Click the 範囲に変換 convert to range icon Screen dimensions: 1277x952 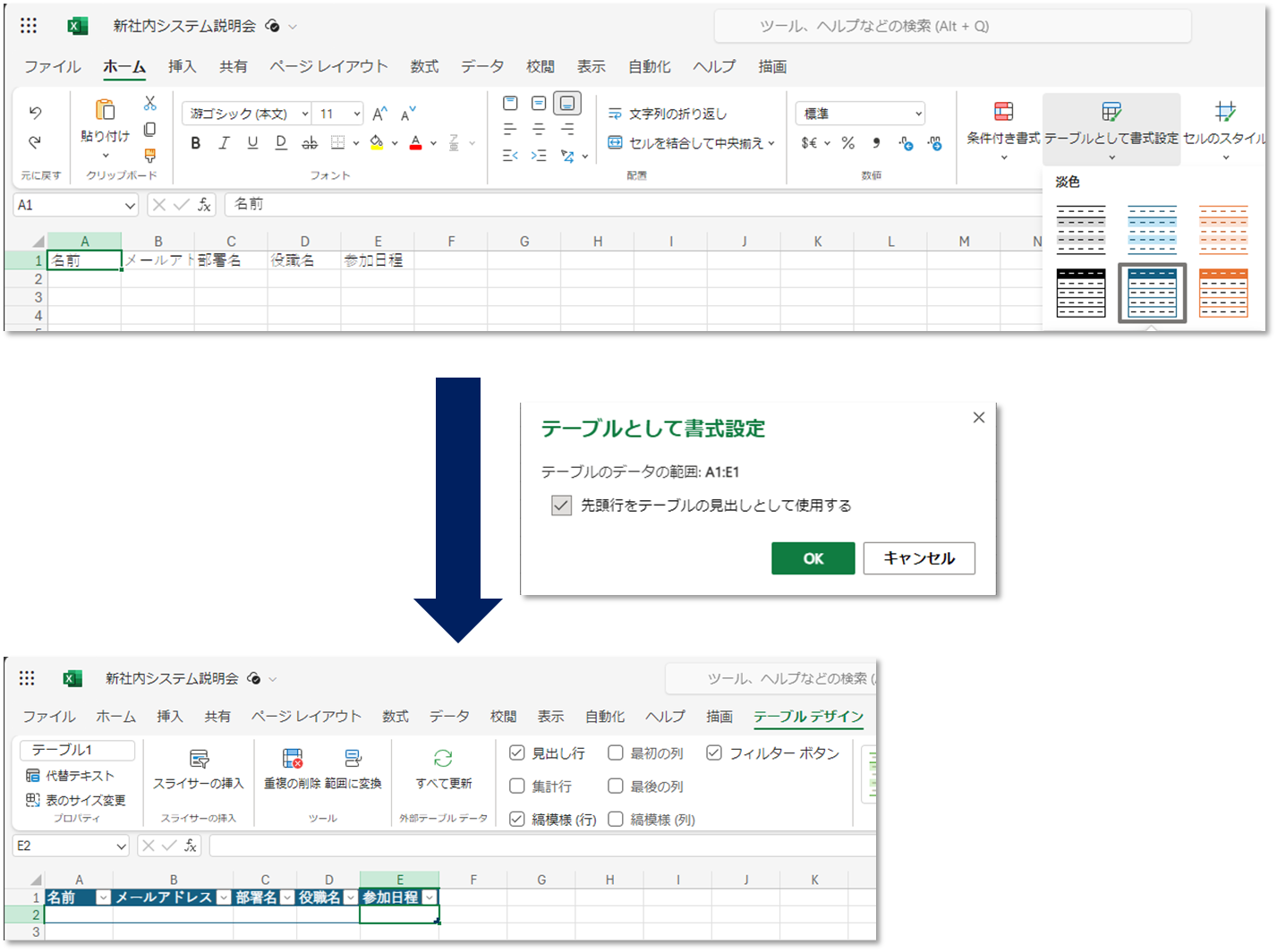353,759
